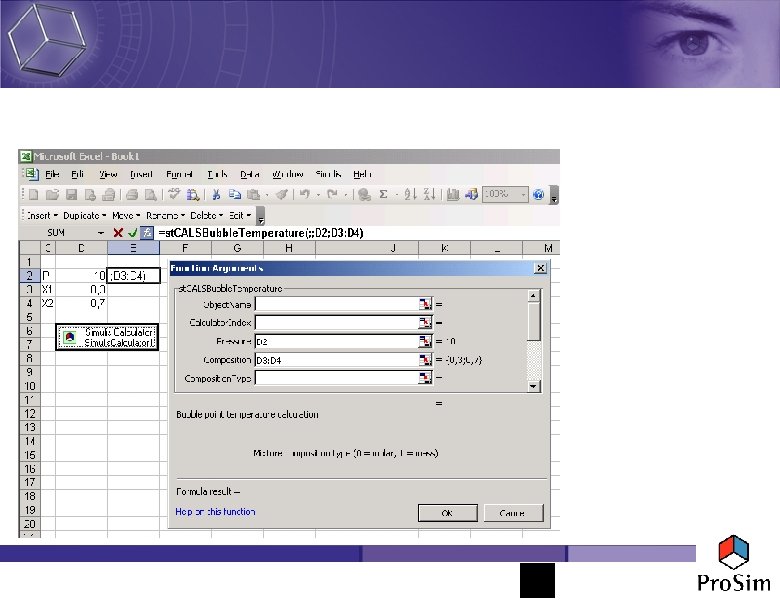This screenshot has height=600, width=780.
Task: Open the Tools menu
Action: point(217,174)
